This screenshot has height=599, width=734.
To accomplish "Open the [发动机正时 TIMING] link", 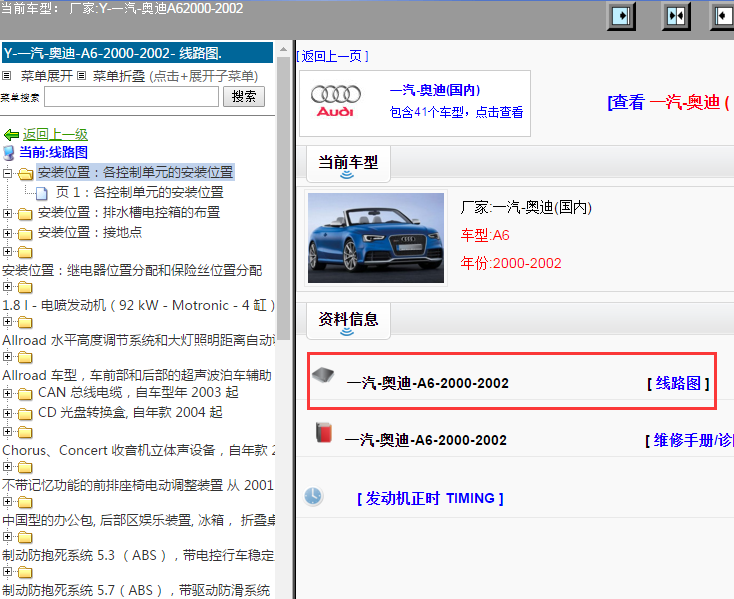I will pyautogui.click(x=430, y=498).
